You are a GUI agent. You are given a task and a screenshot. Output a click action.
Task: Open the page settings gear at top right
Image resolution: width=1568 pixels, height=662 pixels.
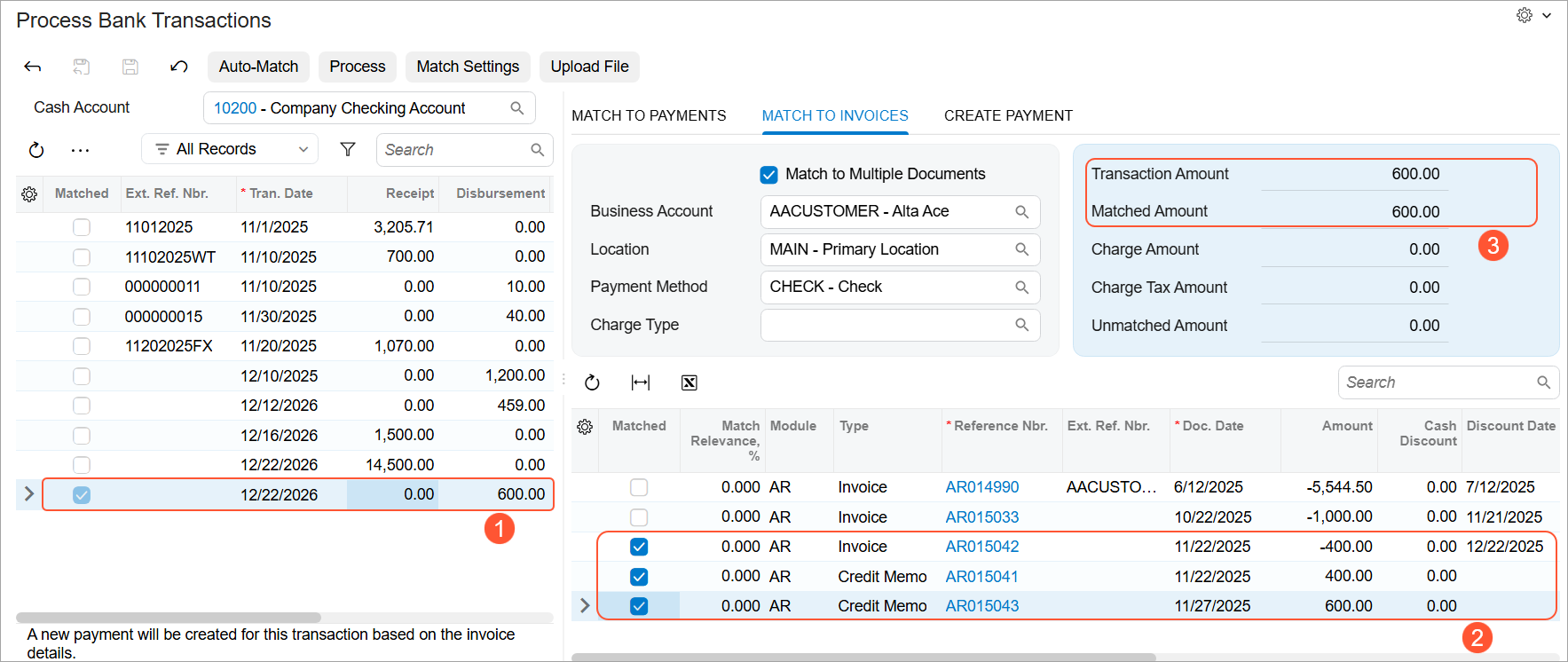(x=1525, y=15)
